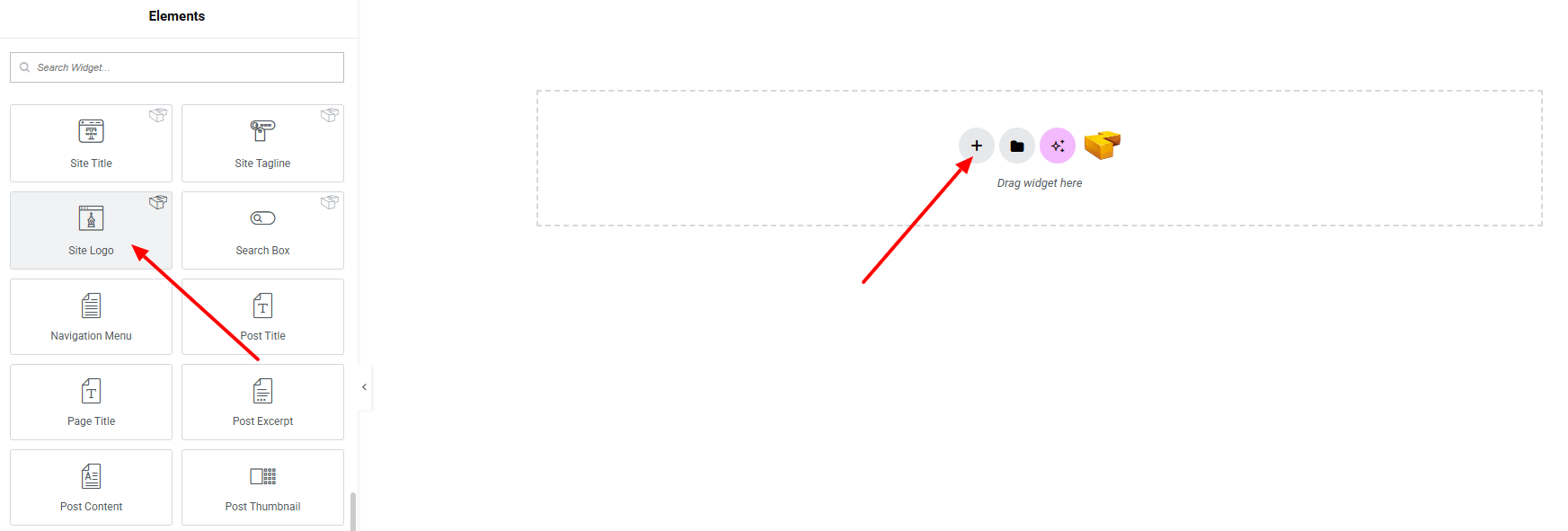Screen dimensions: 1568x531
Task: Click the plus add-section button
Action: point(977,146)
